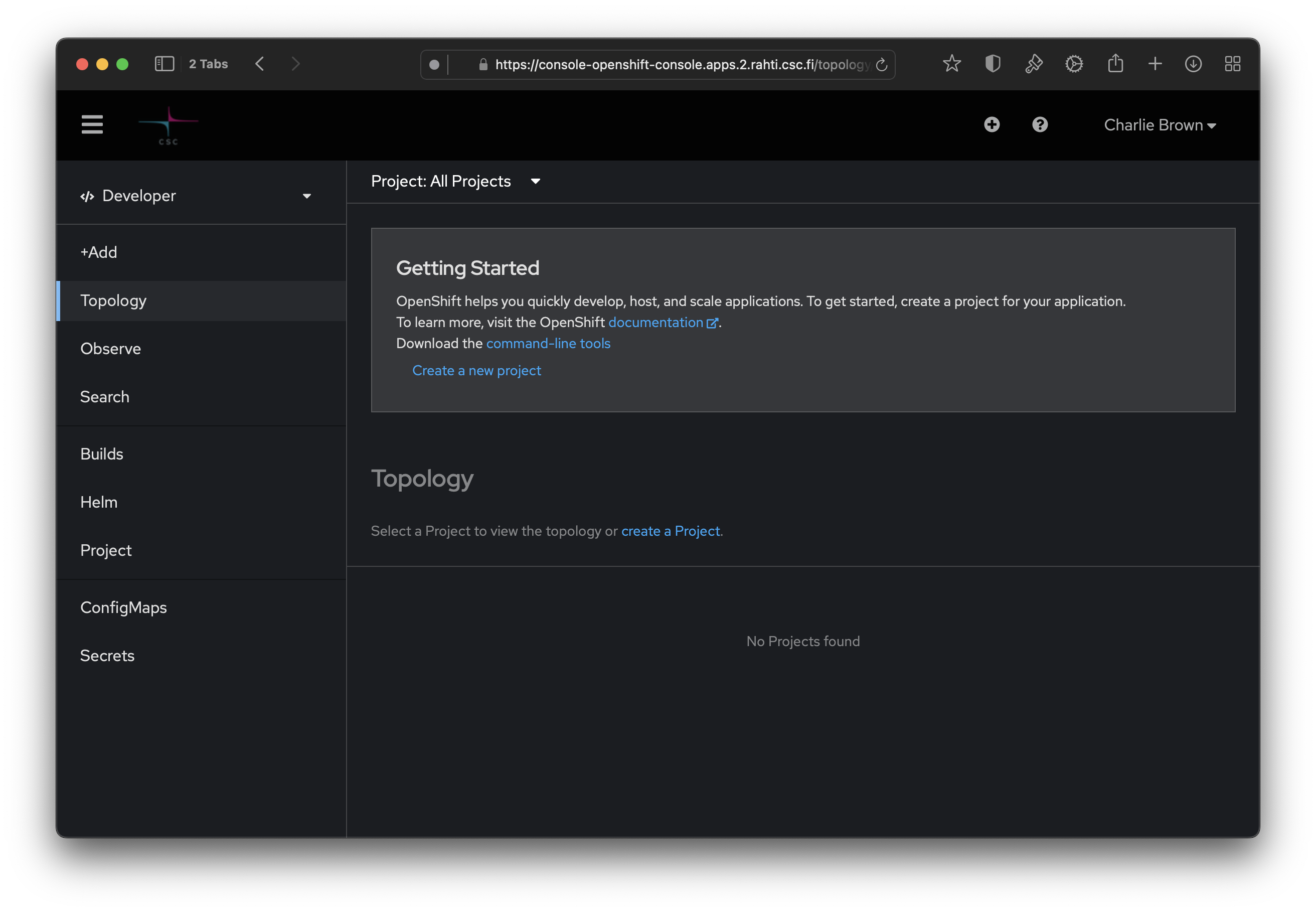Click the plus import icon in header
Viewport: 1316px width, 912px height.
tap(992, 124)
